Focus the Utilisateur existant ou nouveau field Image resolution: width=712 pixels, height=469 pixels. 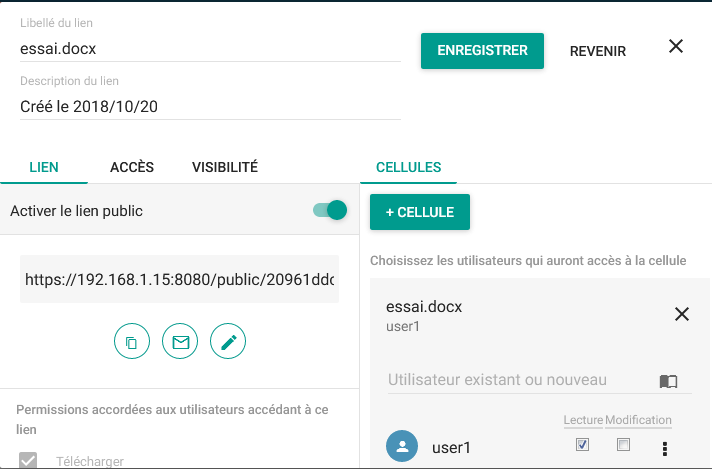point(515,380)
